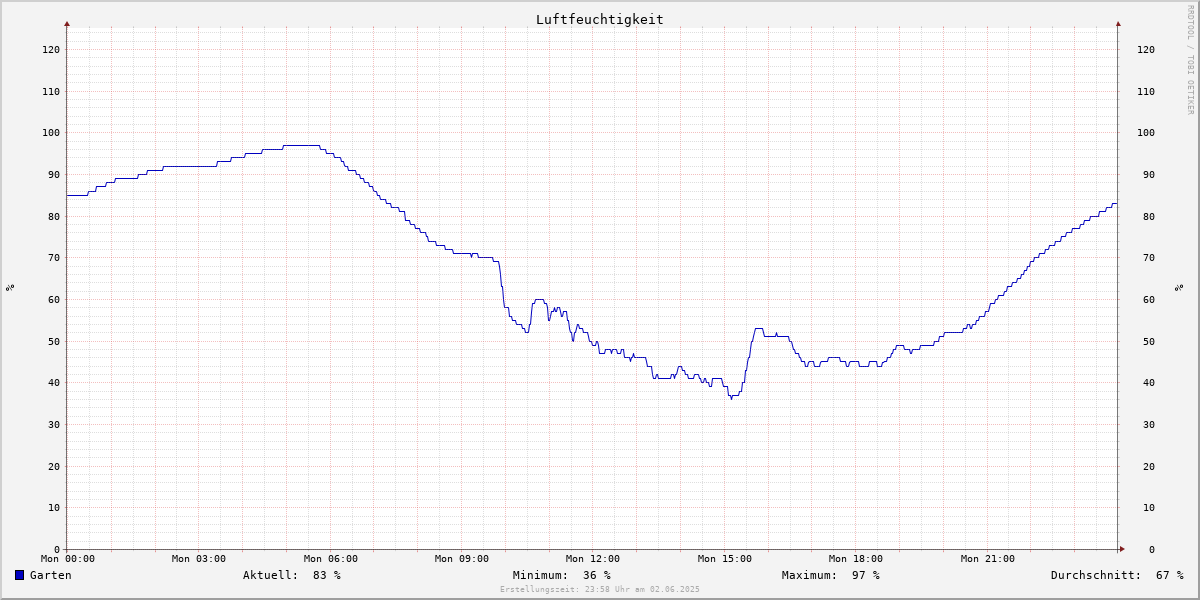The height and width of the screenshot is (600, 1200).
Task: Click the "Maximum:" label
Action: [810, 575]
